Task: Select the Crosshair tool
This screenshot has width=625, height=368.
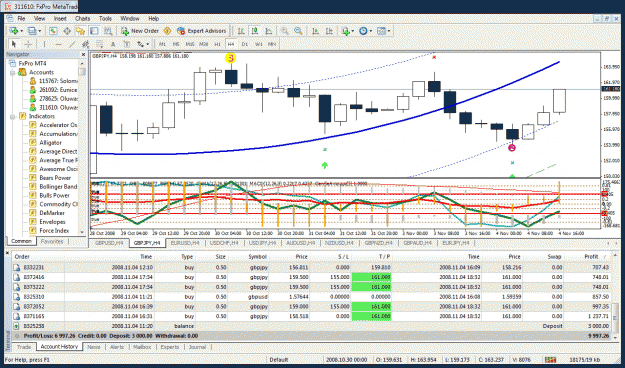Action: pyautogui.click(x=28, y=44)
